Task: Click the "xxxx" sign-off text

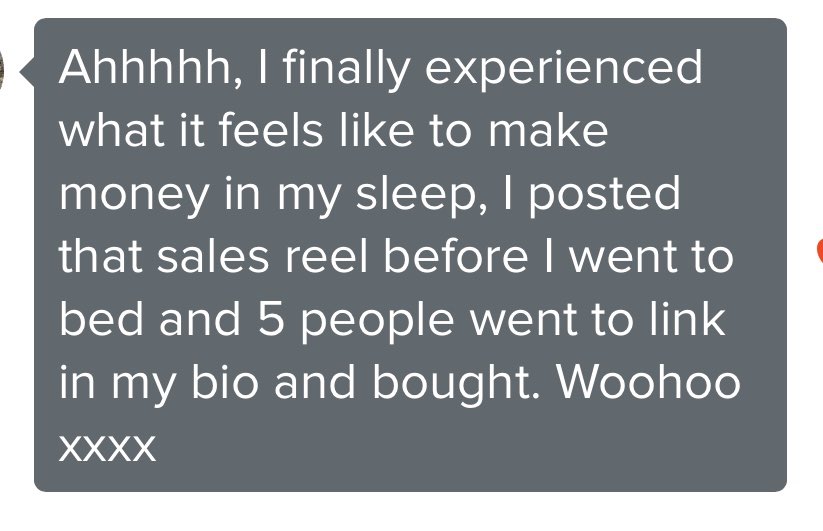Action: point(108,446)
